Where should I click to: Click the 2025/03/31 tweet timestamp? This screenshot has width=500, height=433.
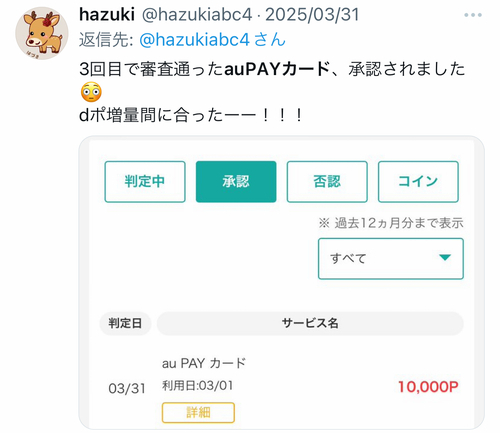click(312, 15)
